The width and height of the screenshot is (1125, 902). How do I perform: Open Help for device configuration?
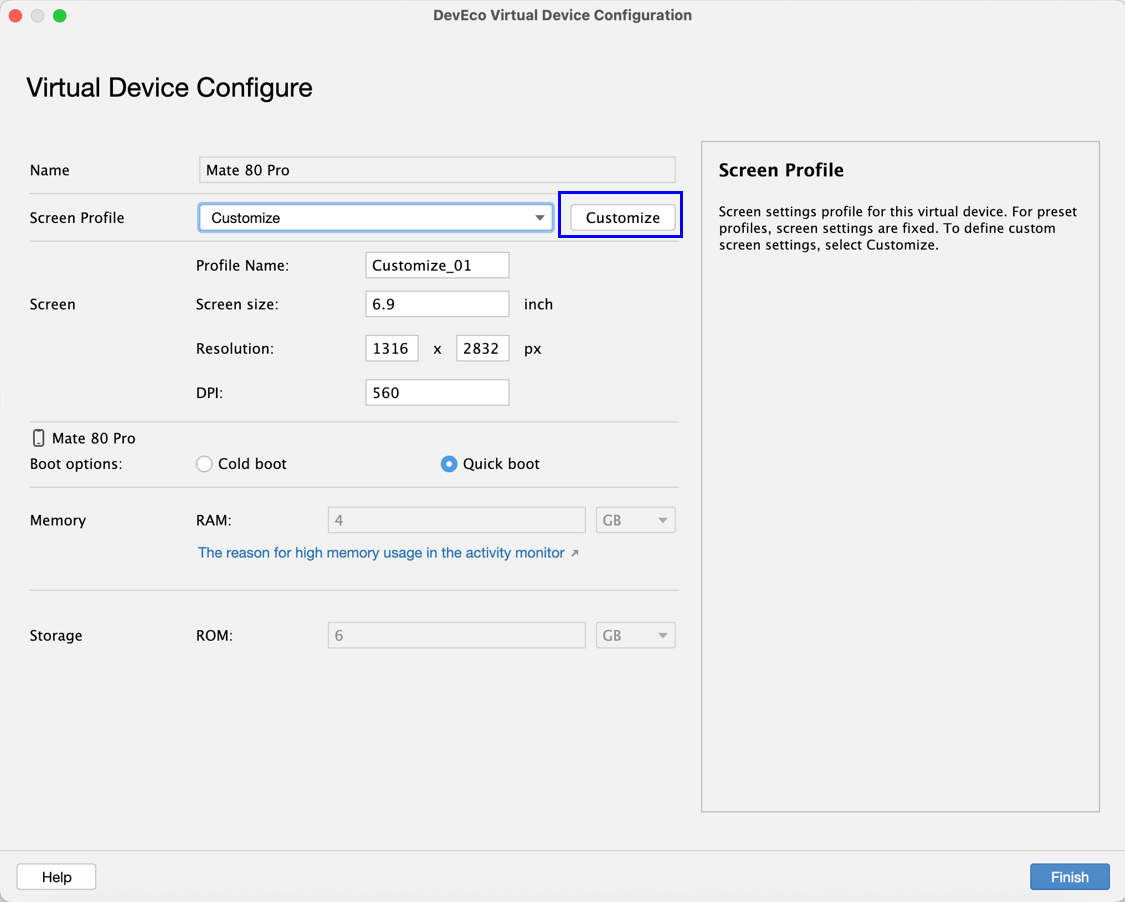(56, 877)
